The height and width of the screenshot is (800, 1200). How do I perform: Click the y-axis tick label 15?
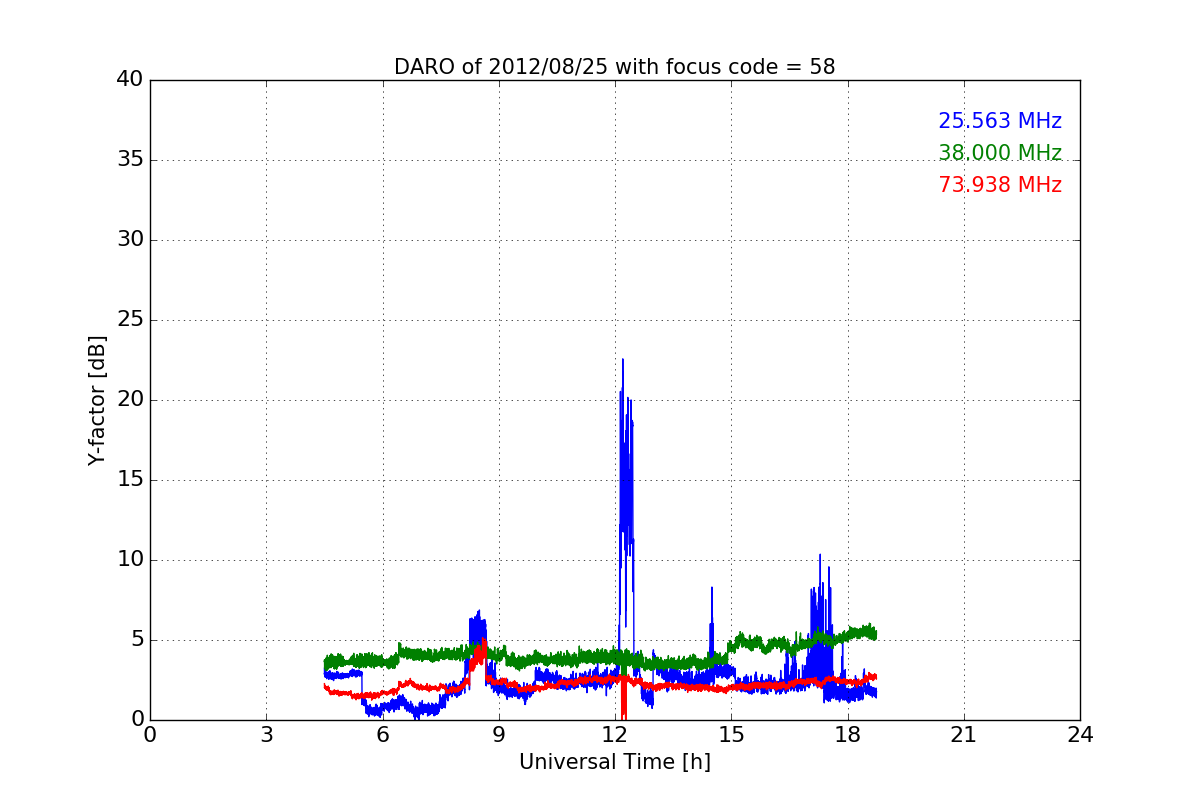[x=130, y=480]
